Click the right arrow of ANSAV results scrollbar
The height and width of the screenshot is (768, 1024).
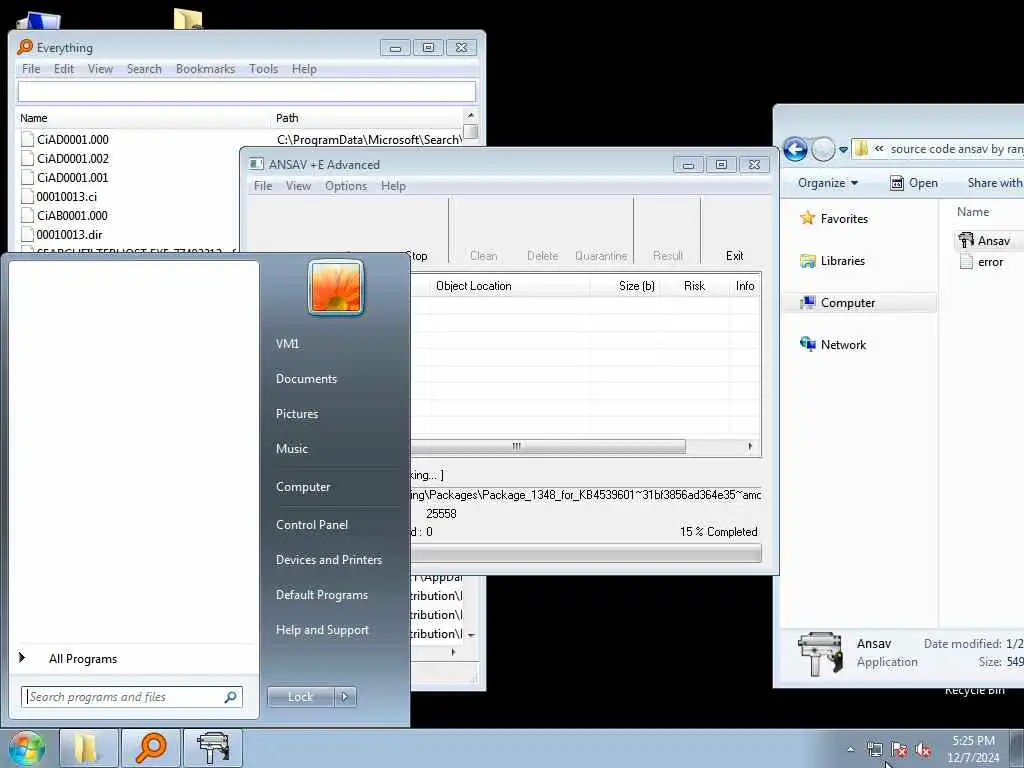[x=750, y=447]
